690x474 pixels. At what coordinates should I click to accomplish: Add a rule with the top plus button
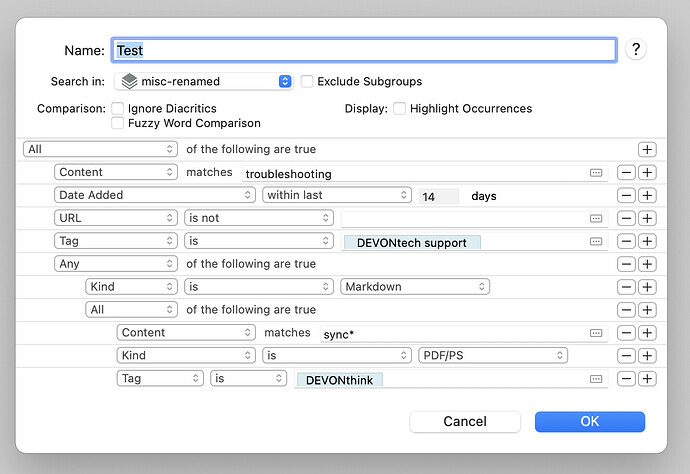(x=647, y=149)
